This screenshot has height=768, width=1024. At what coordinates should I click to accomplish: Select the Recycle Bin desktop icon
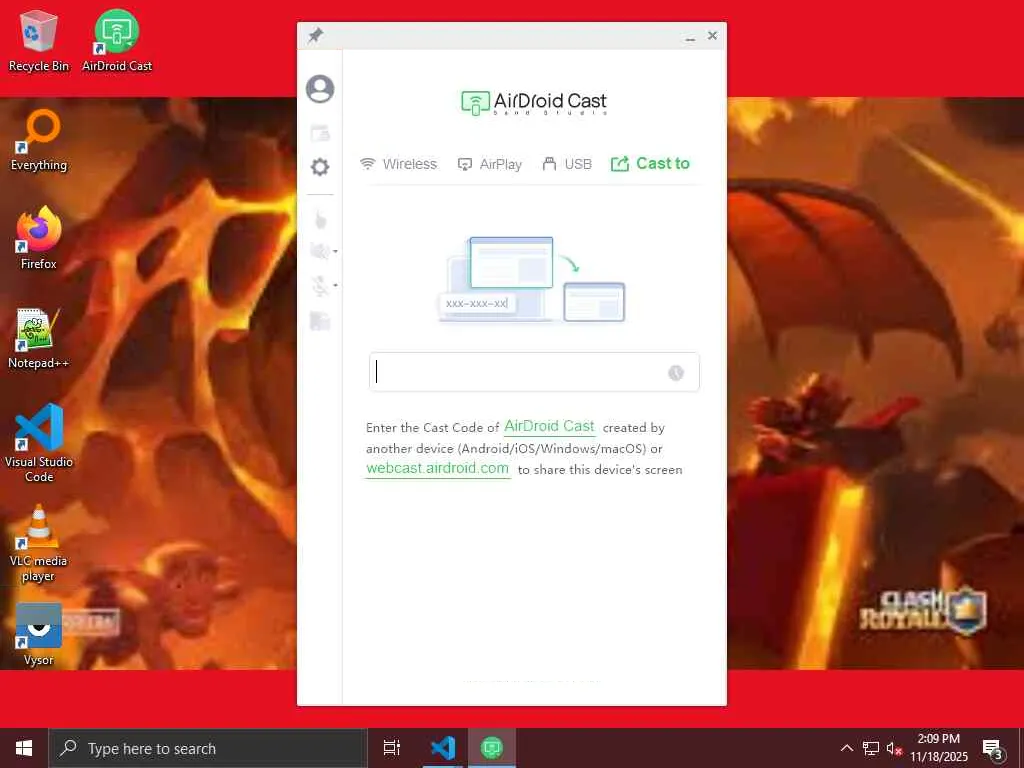[39, 41]
